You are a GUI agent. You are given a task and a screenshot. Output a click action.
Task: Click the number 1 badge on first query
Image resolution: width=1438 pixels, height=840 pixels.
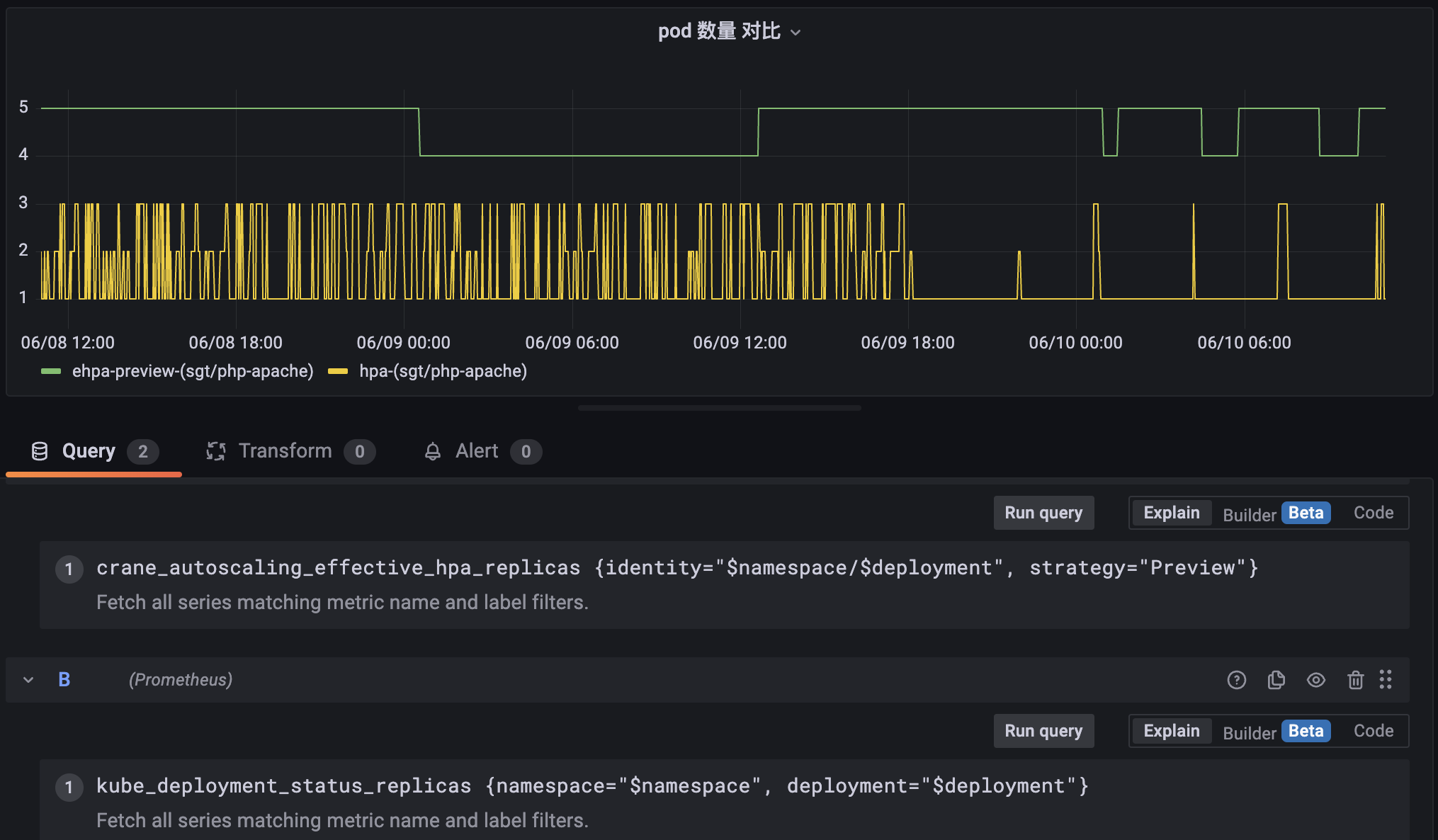click(69, 569)
